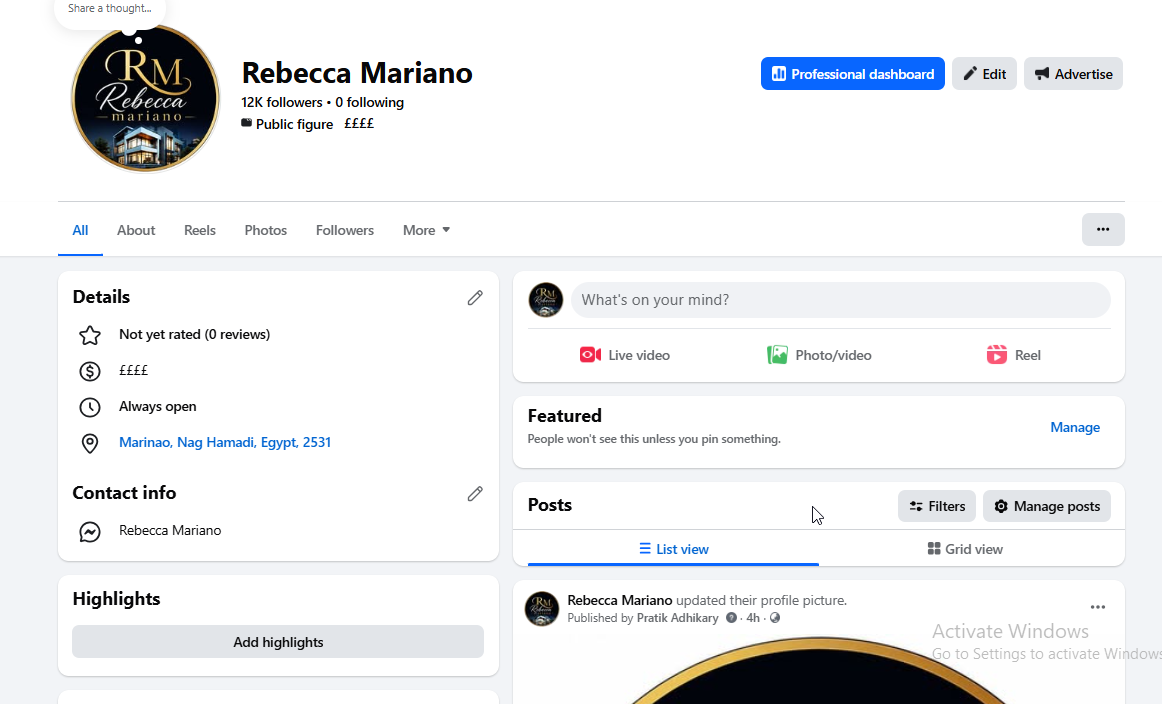
Task: Open Pratik Adhikary publisher link
Action: tap(677, 618)
